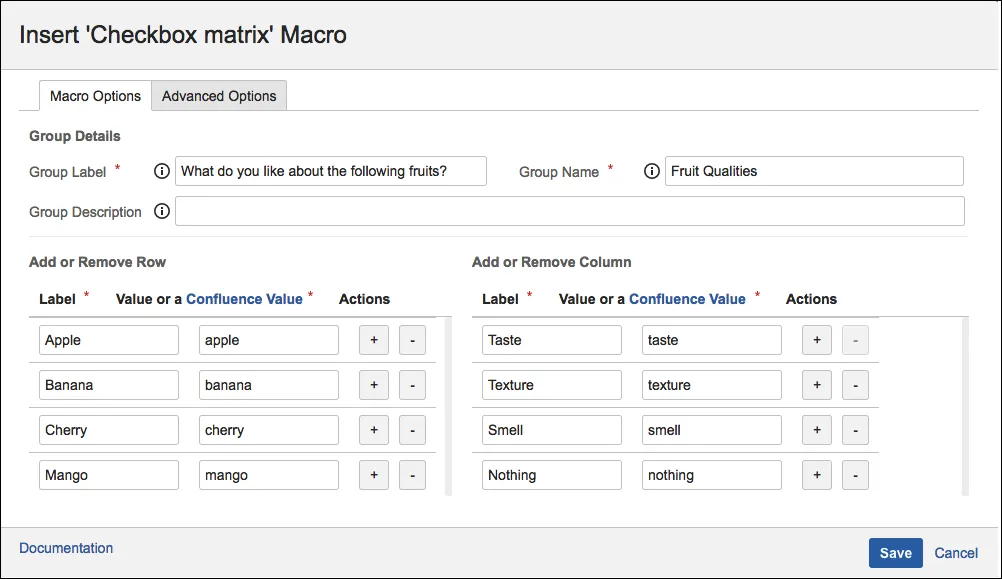Click the column list vertical scrollbar

pos(965,406)
